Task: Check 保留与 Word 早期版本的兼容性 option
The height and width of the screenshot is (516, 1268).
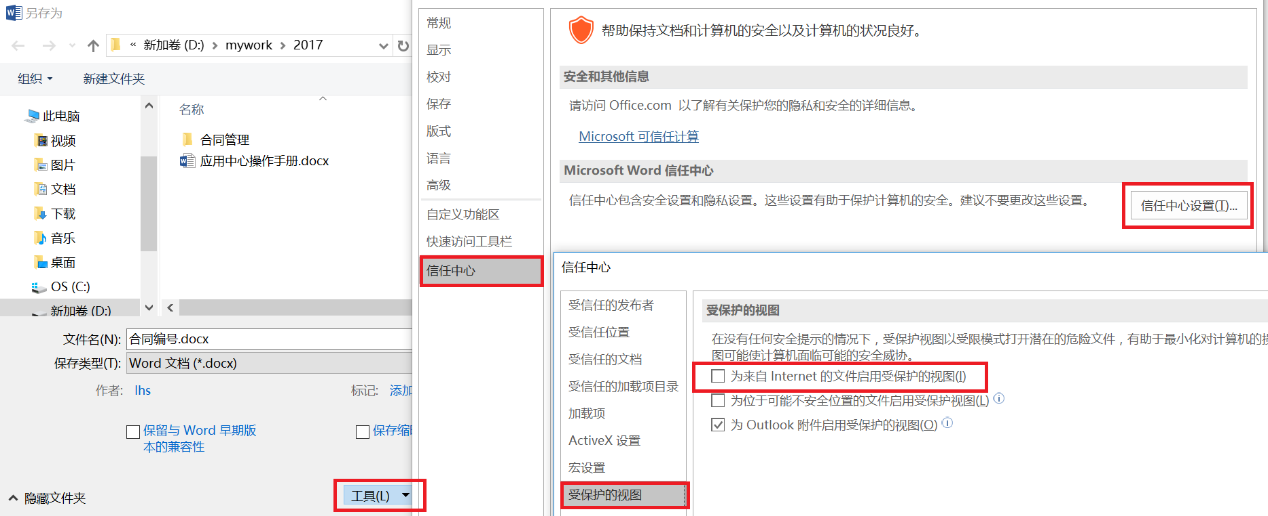Action: coord(133,432)
